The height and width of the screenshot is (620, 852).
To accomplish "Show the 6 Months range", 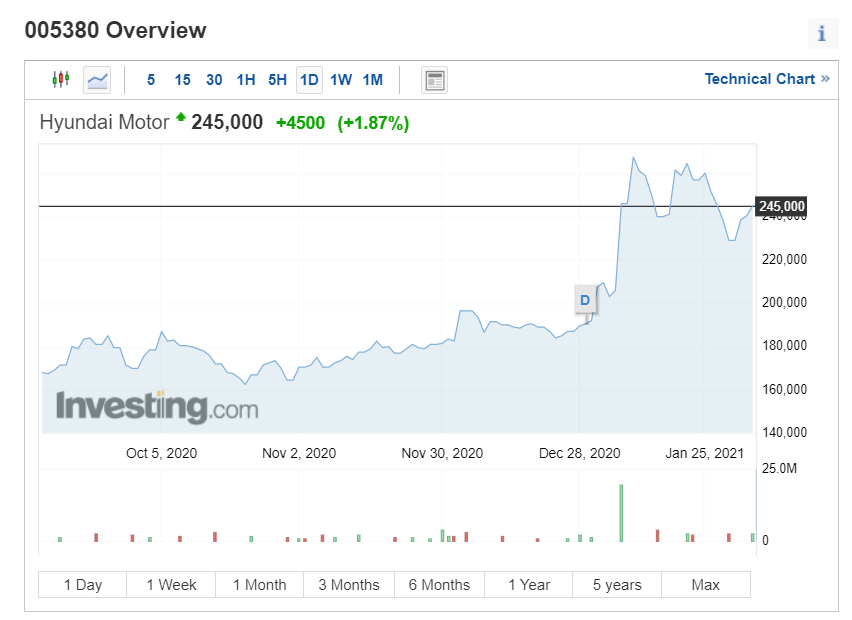I will pos(440,585).
